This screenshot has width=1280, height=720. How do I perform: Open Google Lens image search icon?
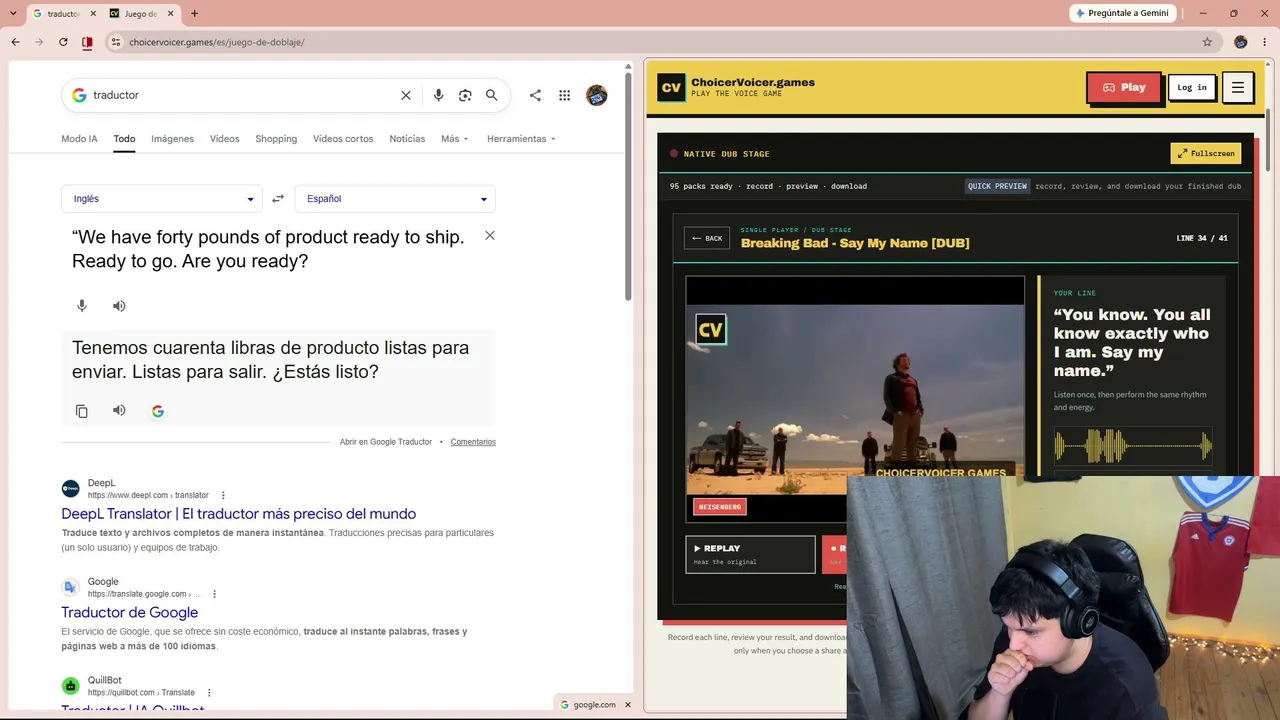(465, 95)
